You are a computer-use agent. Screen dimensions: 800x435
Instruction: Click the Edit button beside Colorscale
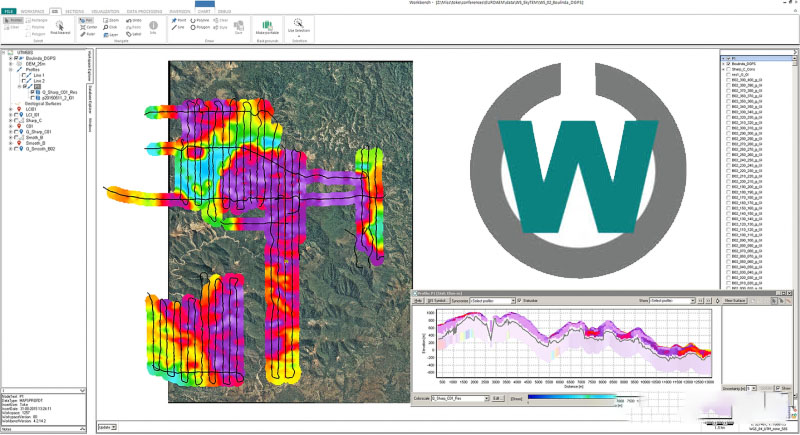pyautogui.click(x=496, y=398)
